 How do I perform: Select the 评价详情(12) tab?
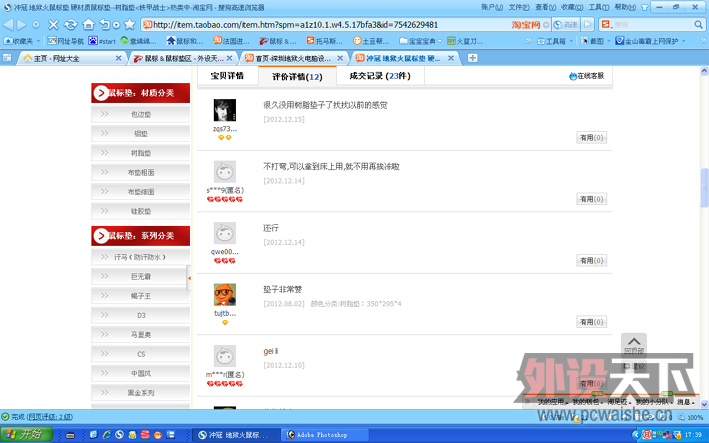(x=297, y=76)
